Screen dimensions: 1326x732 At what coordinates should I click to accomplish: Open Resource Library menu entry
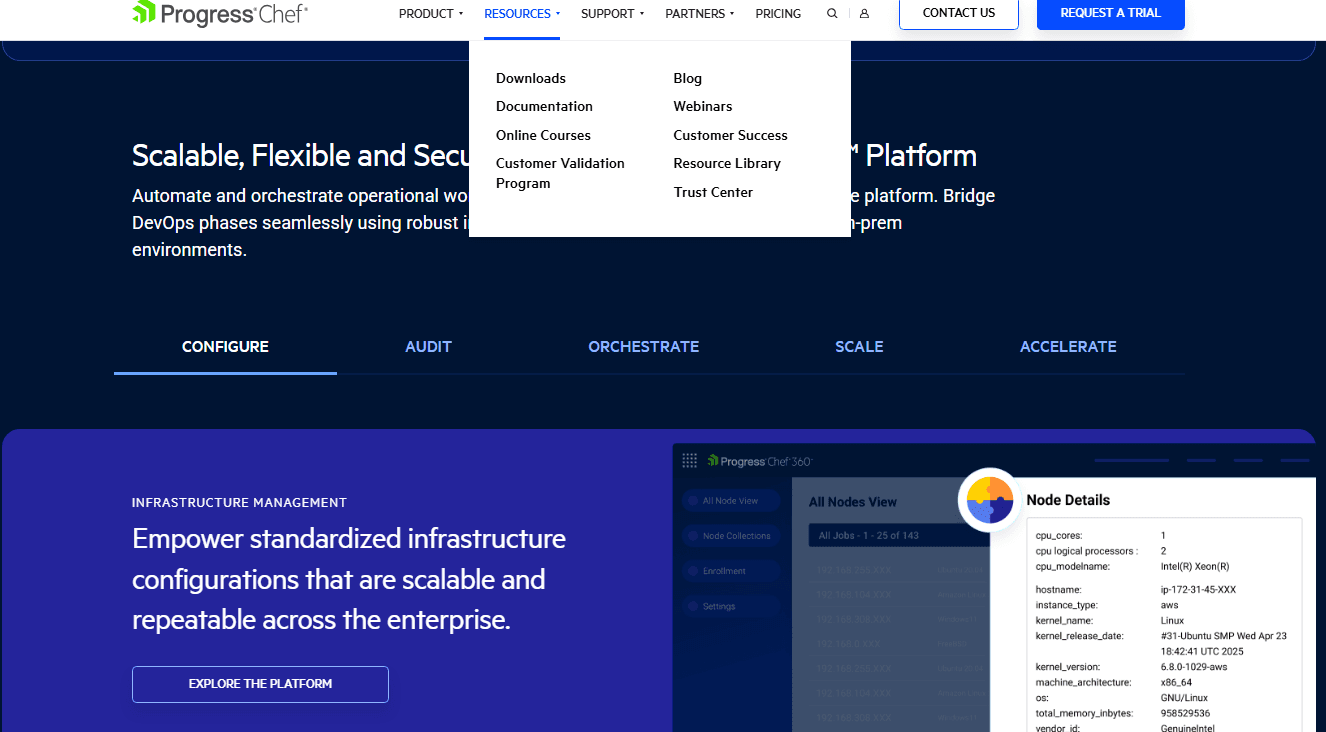pyautogui.click(x=727, y=163)
